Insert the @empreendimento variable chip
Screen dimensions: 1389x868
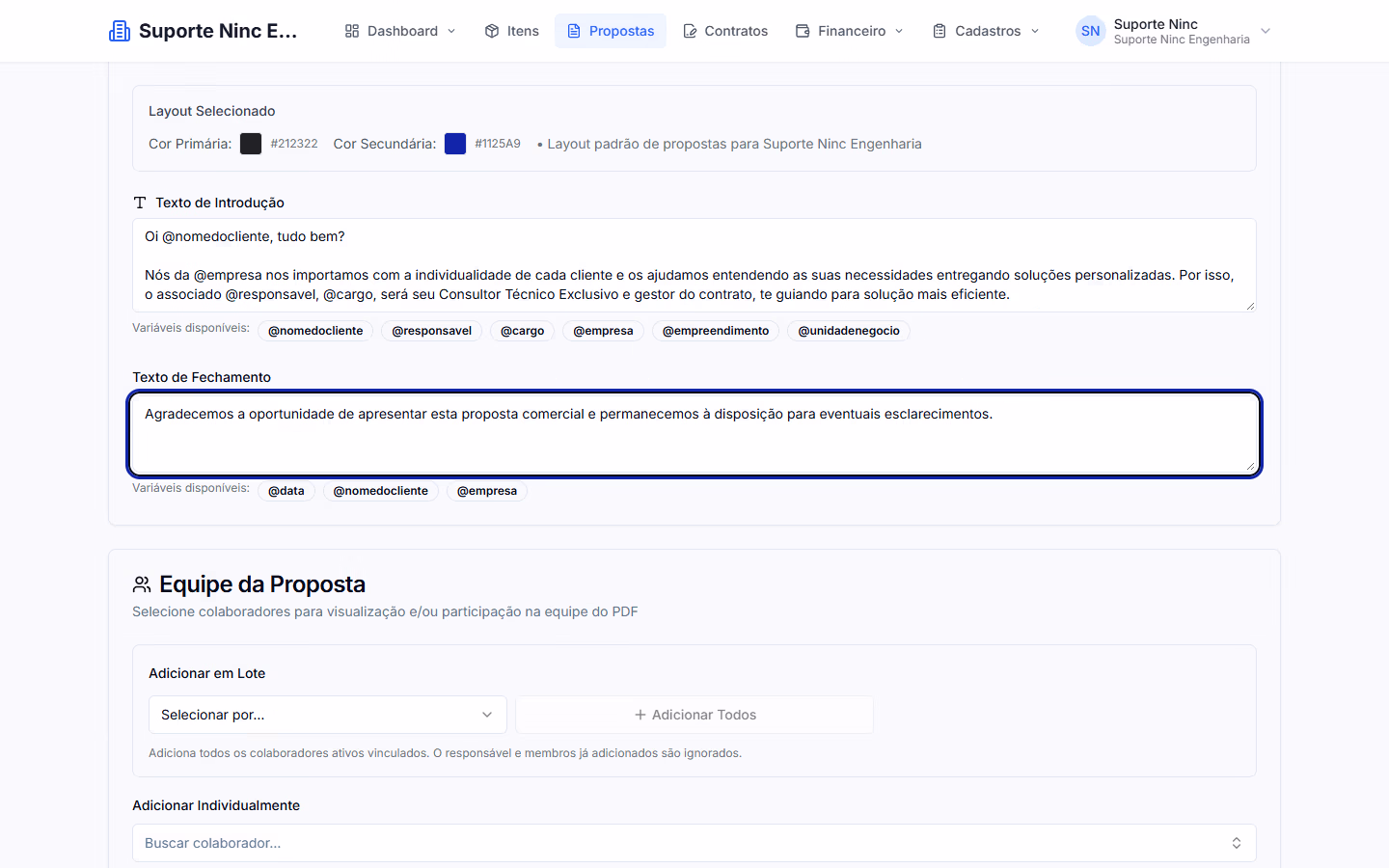click(x=716, y=331)
